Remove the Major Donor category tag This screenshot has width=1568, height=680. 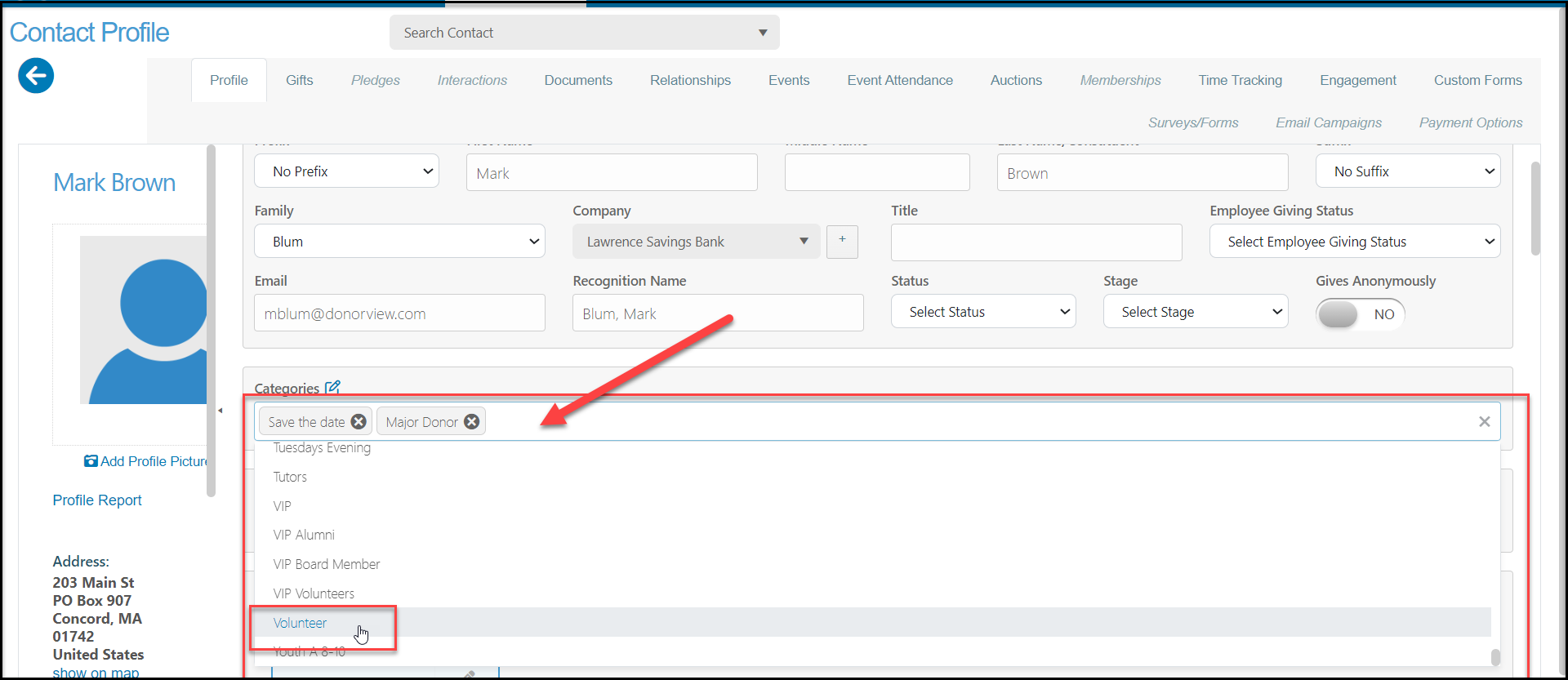[x=471, y=421]
